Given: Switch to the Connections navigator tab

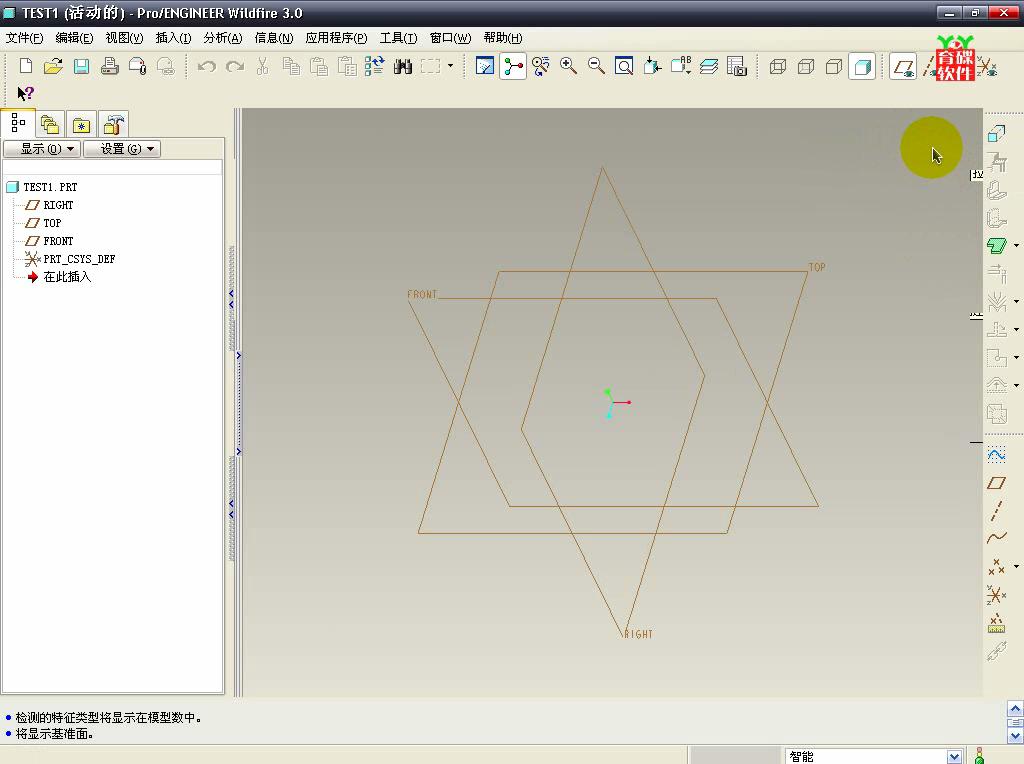Looking at the screenshot, I should click(x=113, y=124).
